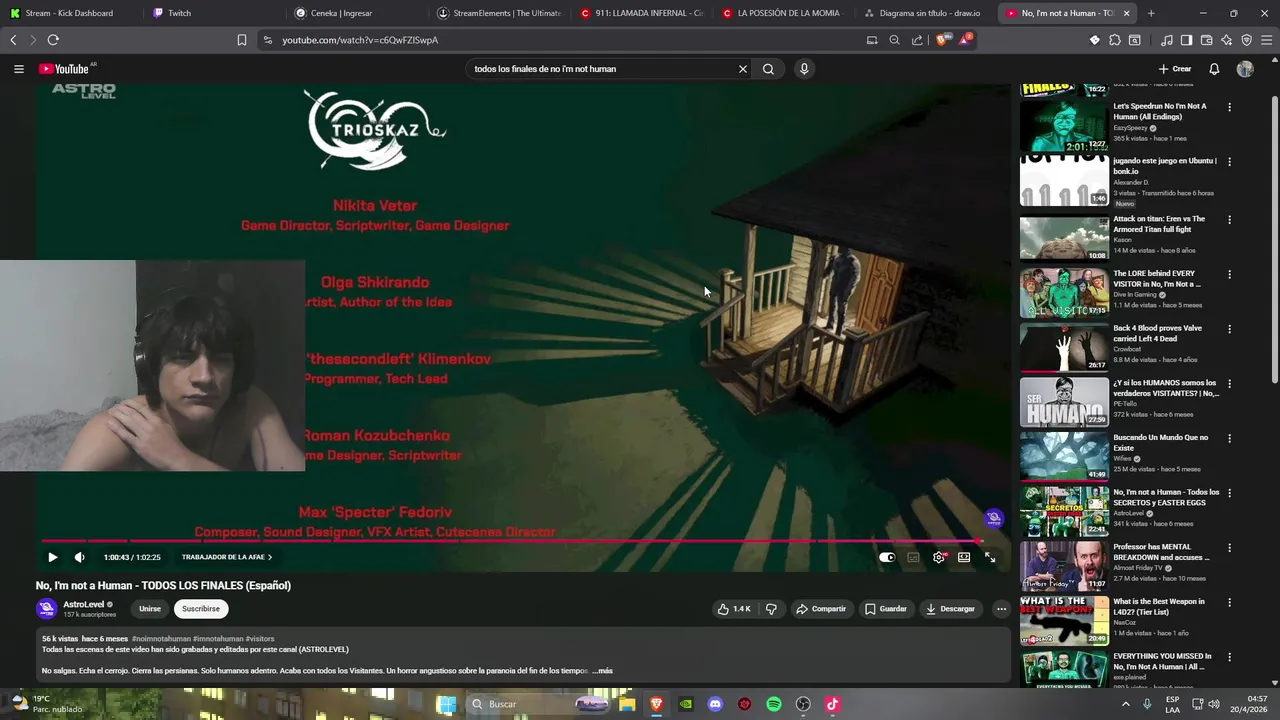Dislike the video
1280x720 pixels.
[771, 608]
